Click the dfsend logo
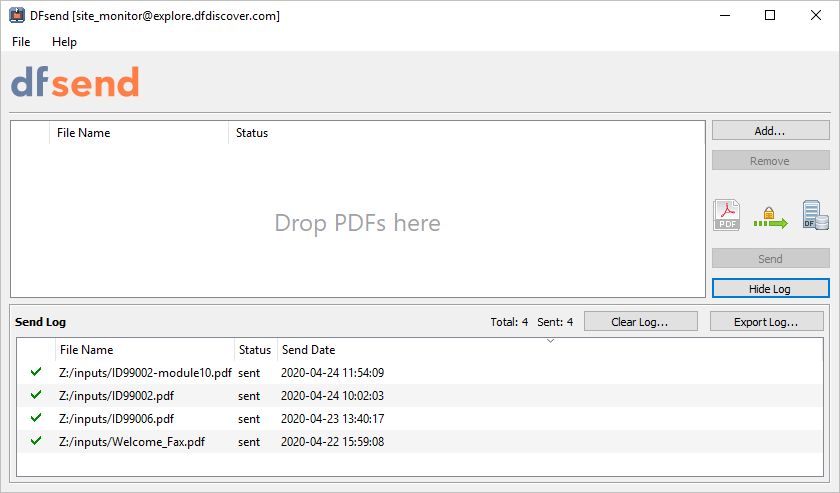Screen dimensions: 840x493 tap(75, 83)
